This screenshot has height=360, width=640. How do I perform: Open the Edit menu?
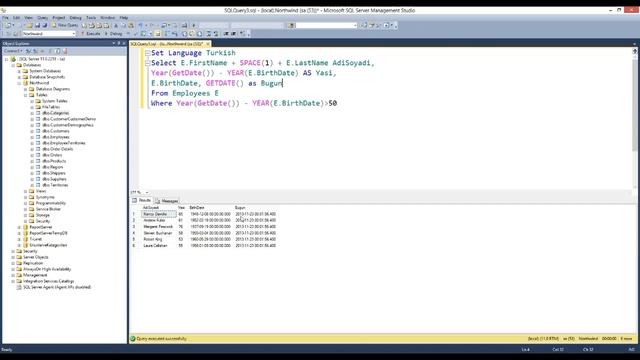tap(16, 18)
